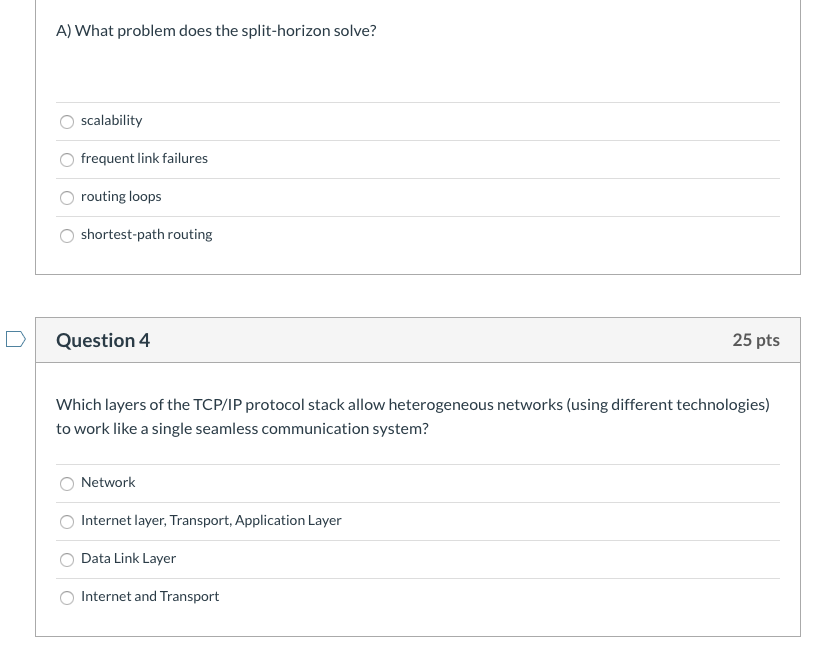Click the answer text 'Data Link Layer'

pos(128,558)
